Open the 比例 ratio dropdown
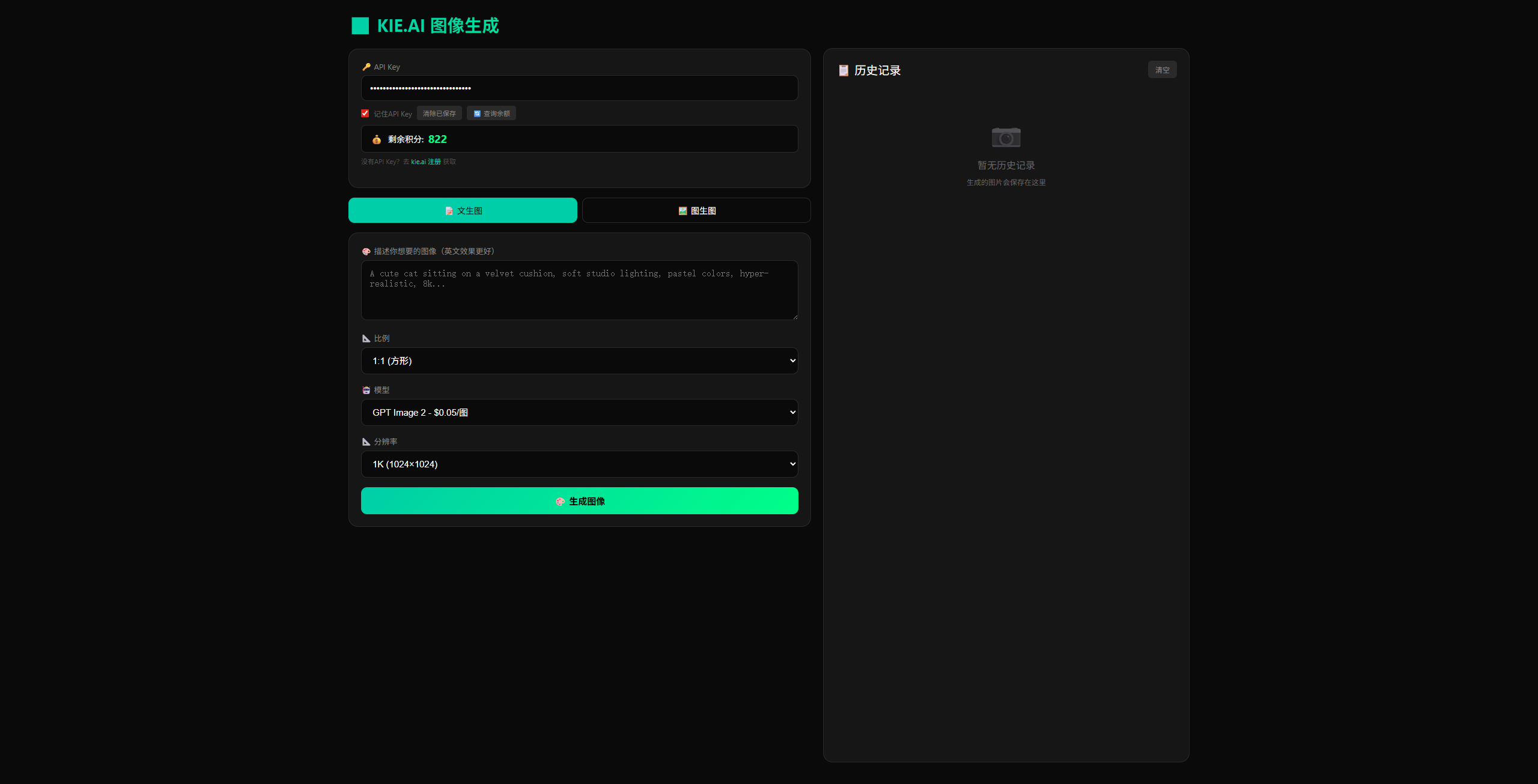This screenshot has height=784, width=1538. [x=580, y=361]
